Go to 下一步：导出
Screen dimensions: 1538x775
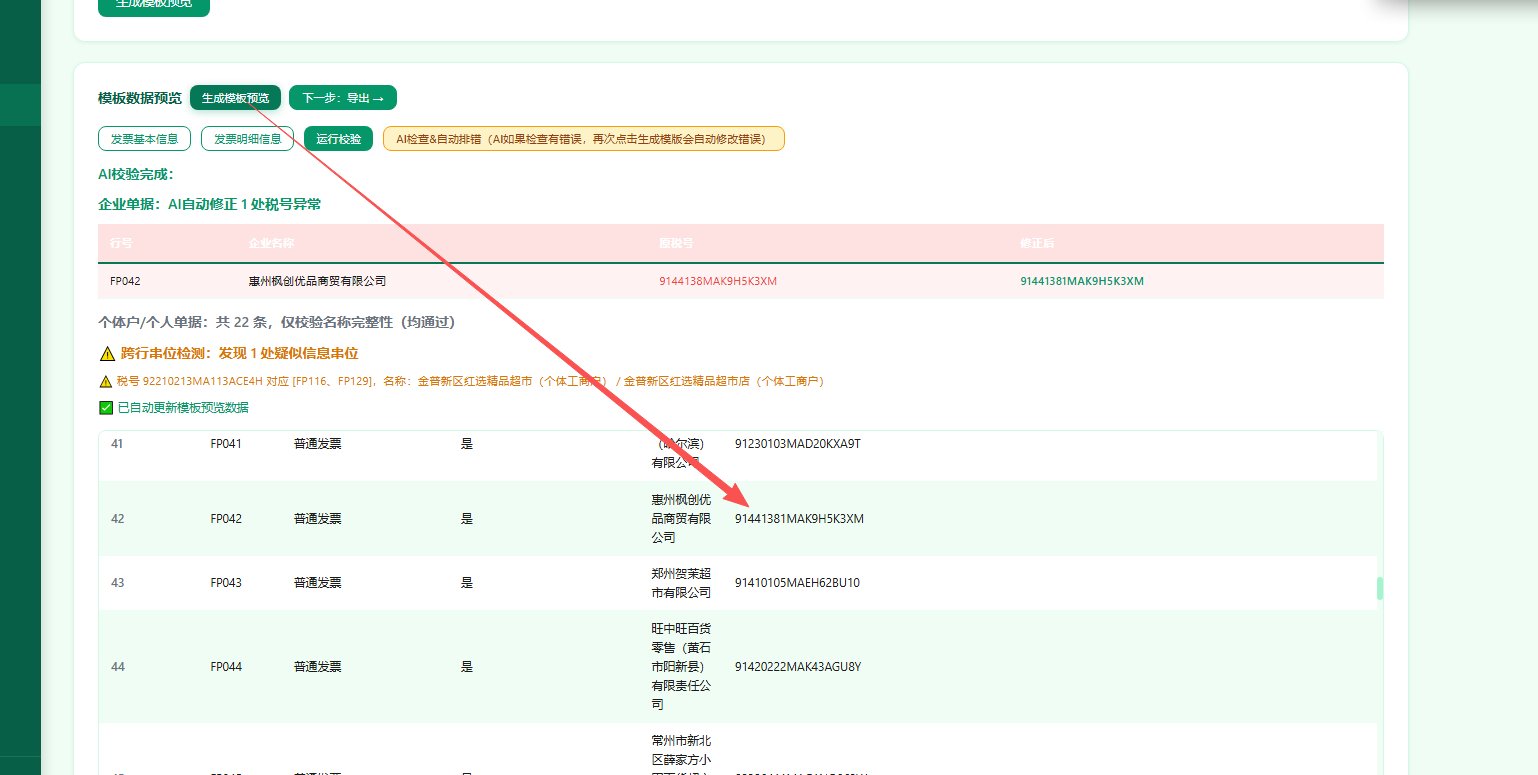tap(343, 98)
